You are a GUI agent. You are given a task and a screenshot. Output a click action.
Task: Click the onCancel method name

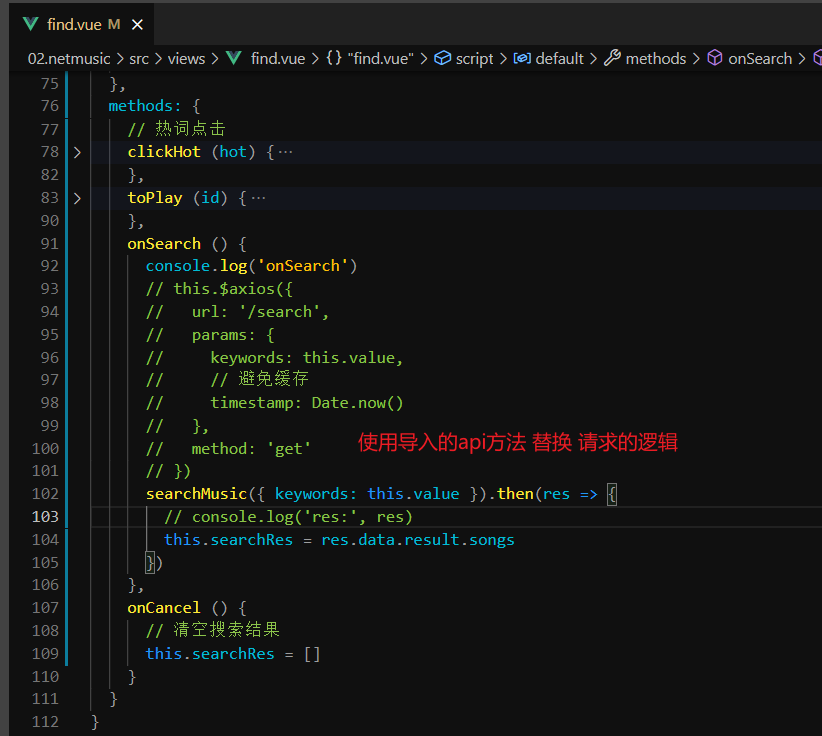(x=164, y=608)
